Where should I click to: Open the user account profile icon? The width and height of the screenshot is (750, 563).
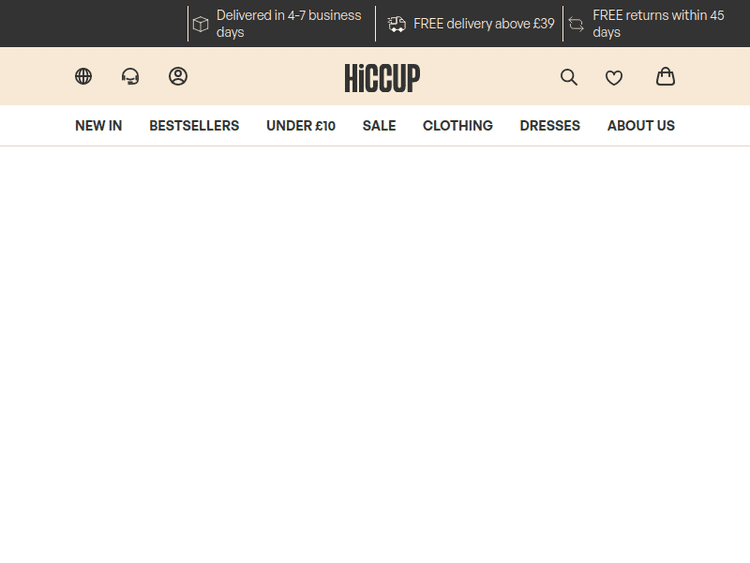click(178, 76)
